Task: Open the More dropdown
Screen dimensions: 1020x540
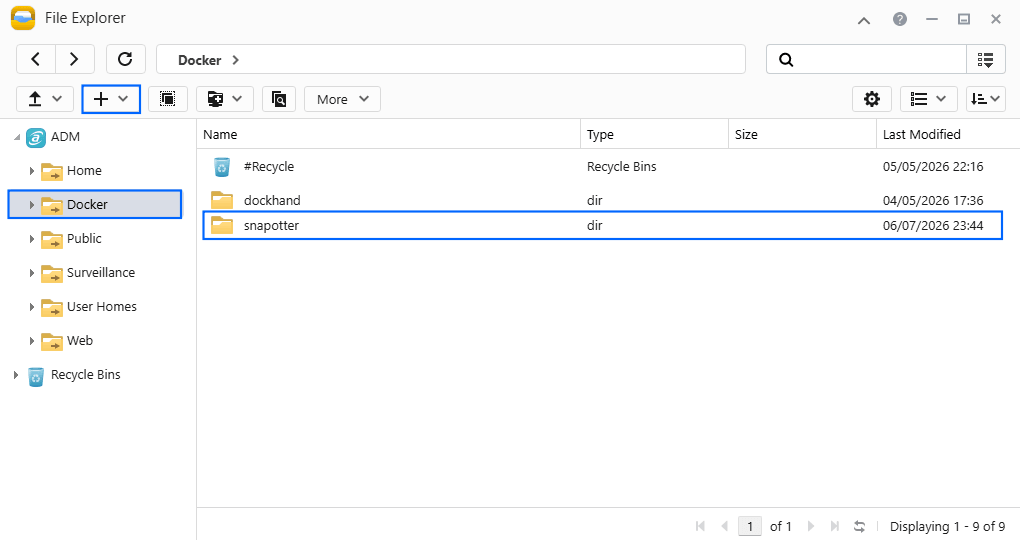Action: pos(342,99)
